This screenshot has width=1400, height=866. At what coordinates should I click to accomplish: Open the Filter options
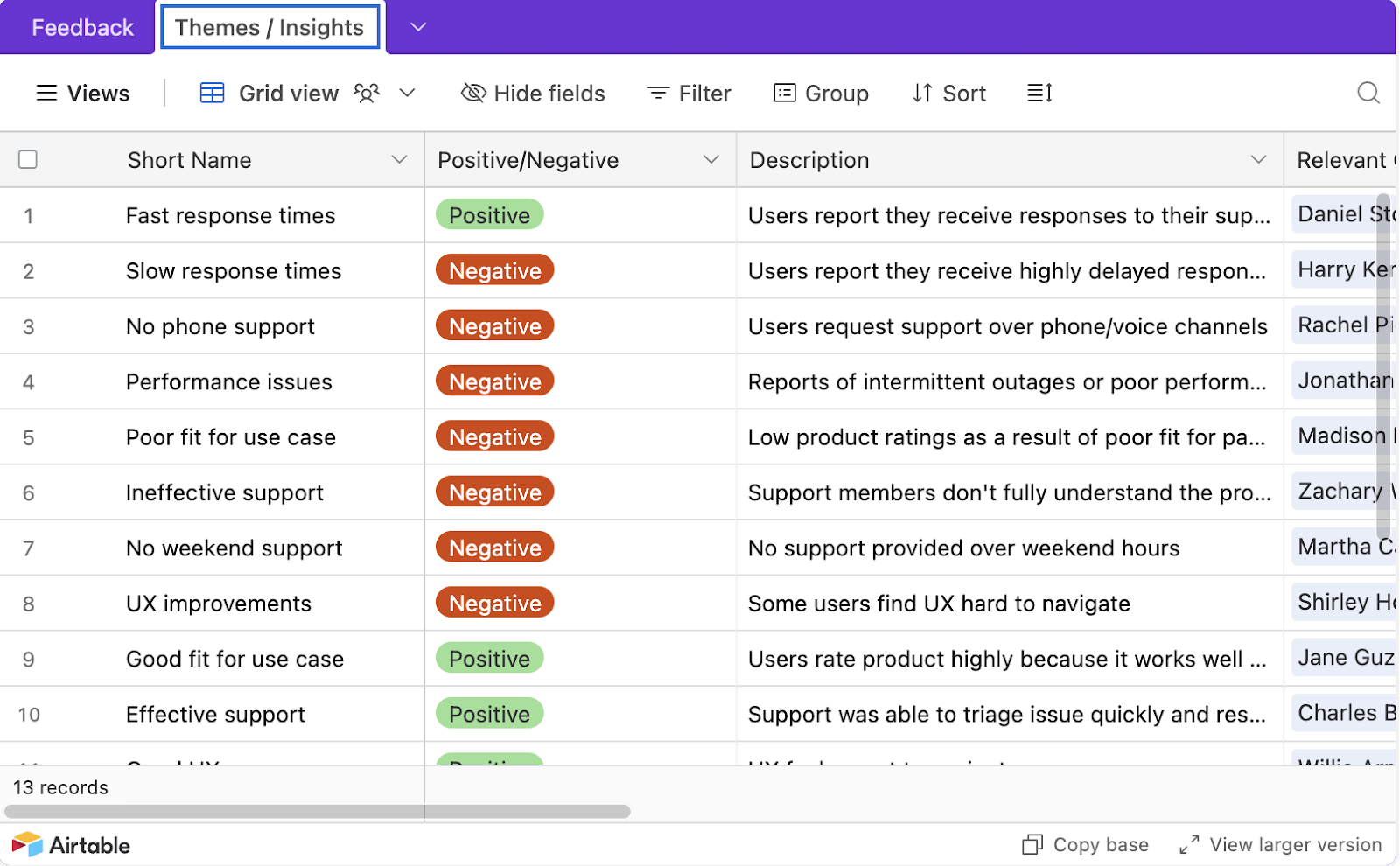689,93
